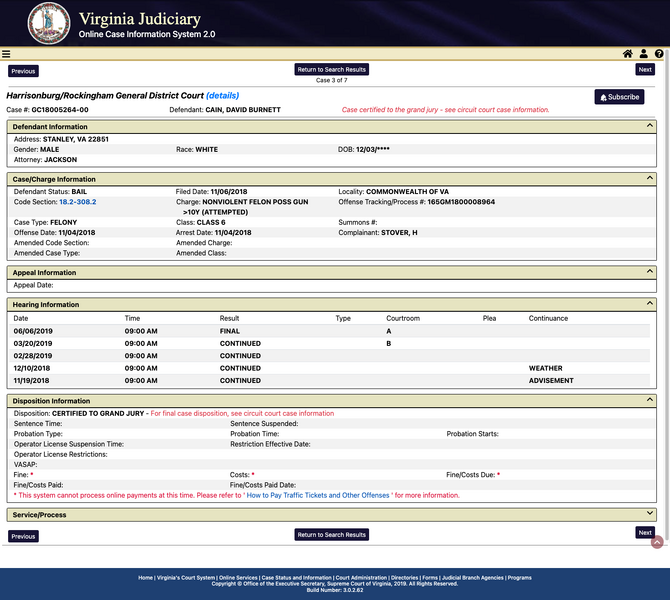Screen dimensions: 670x600
Task: Click defendant name CAIN, DAVID BURNETT
Action: coord(243,110)
